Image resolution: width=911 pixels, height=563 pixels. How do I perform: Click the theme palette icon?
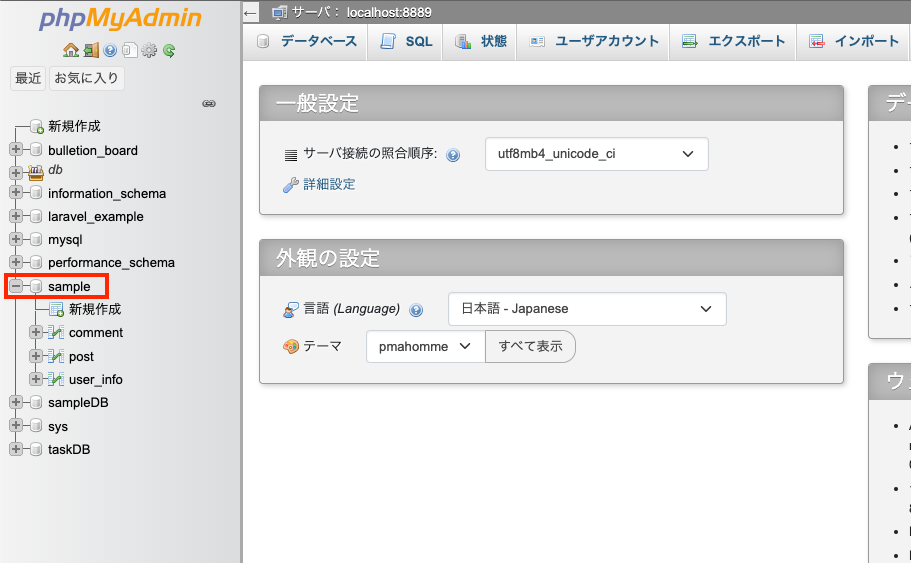point(290,347)
